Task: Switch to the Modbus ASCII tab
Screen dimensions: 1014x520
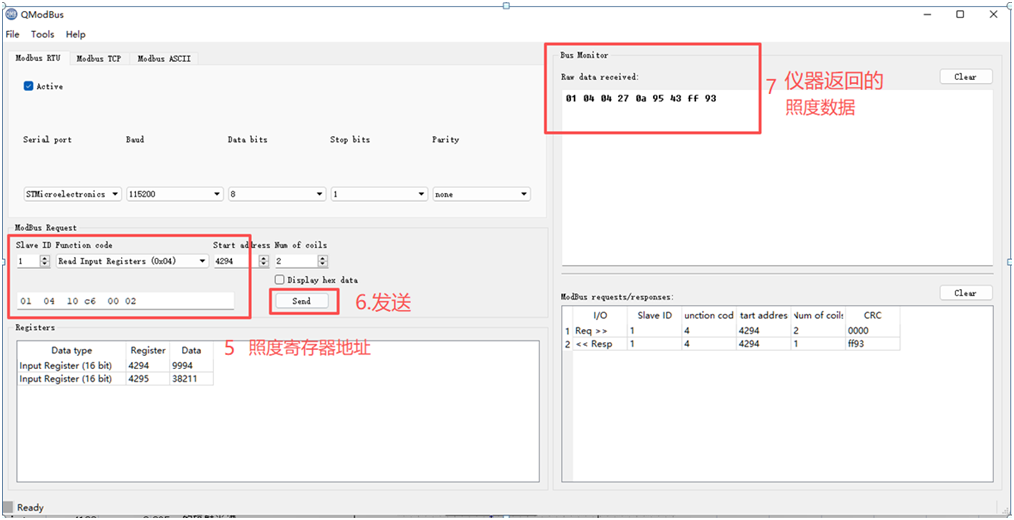Action: pos(163,59)
